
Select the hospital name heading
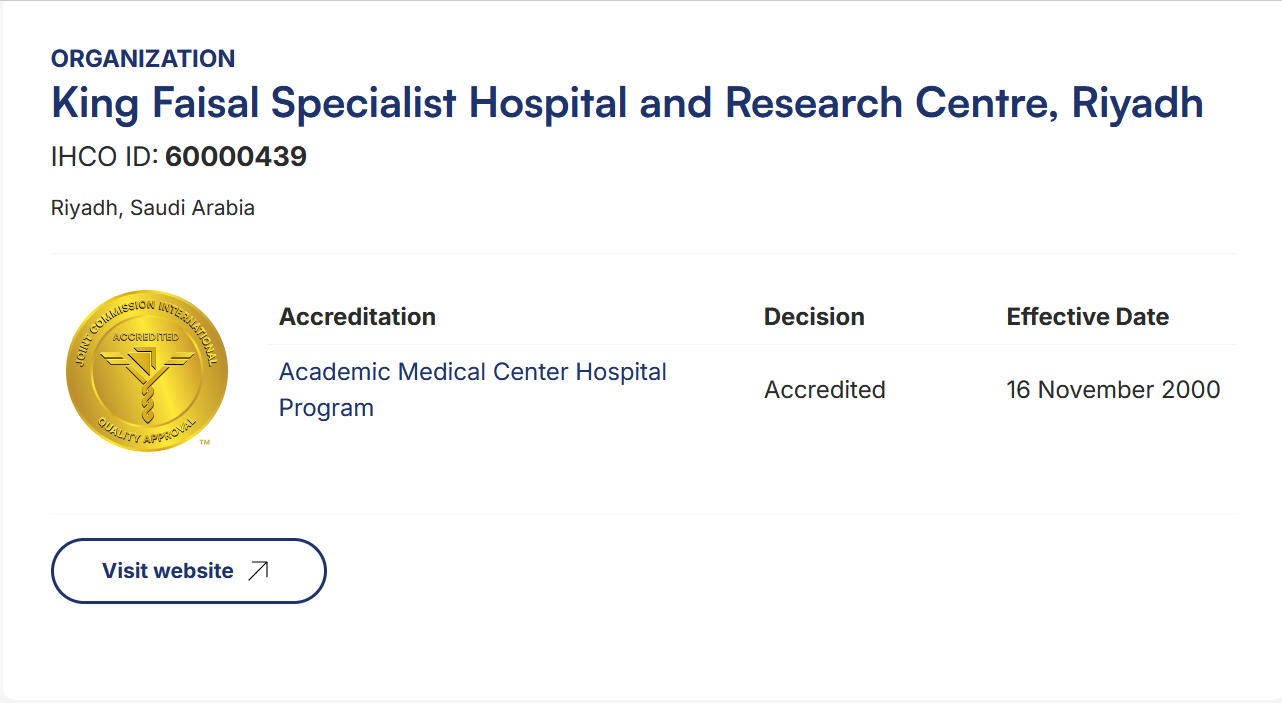pyautogui.click(x=627, y=103)
